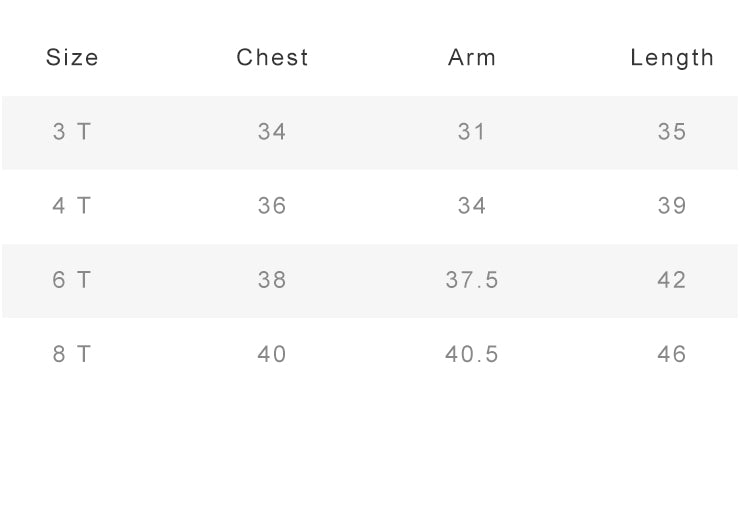The height and width of the screenshot is (520, 740).
Task: Click chest value 36 for 4 T
Action: click(x=272, y=206)
